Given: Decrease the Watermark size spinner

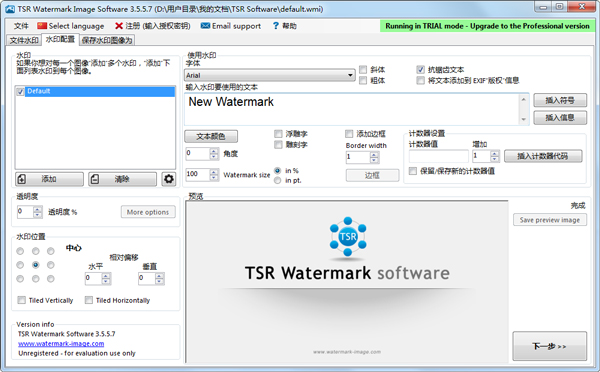Looking at the screenshot, I should (x=214, y=178).
